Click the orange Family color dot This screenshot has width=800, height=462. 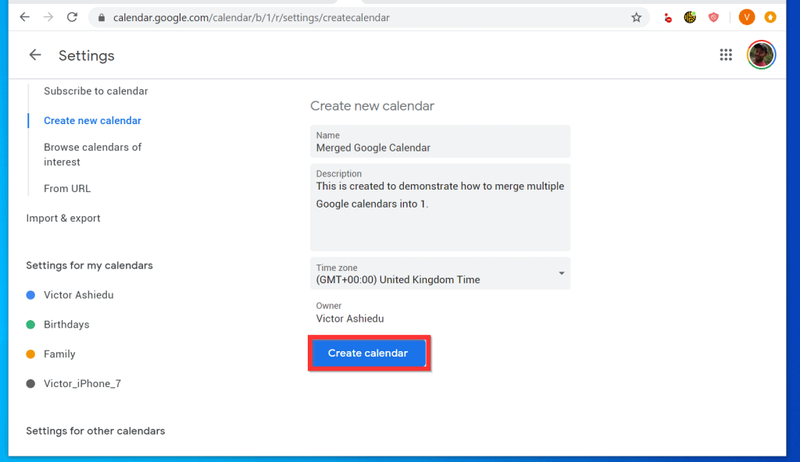click(x=31, y=354)
